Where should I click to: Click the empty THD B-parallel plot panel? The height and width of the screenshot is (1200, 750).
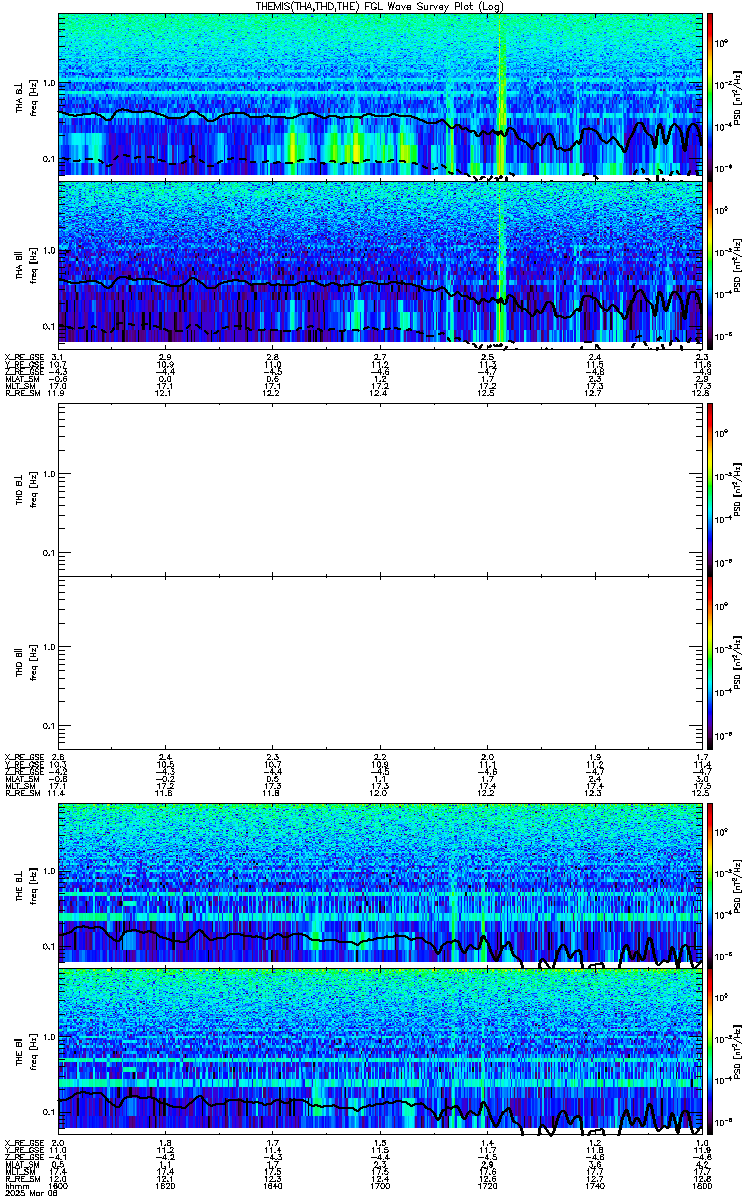(x=380, y=662)
